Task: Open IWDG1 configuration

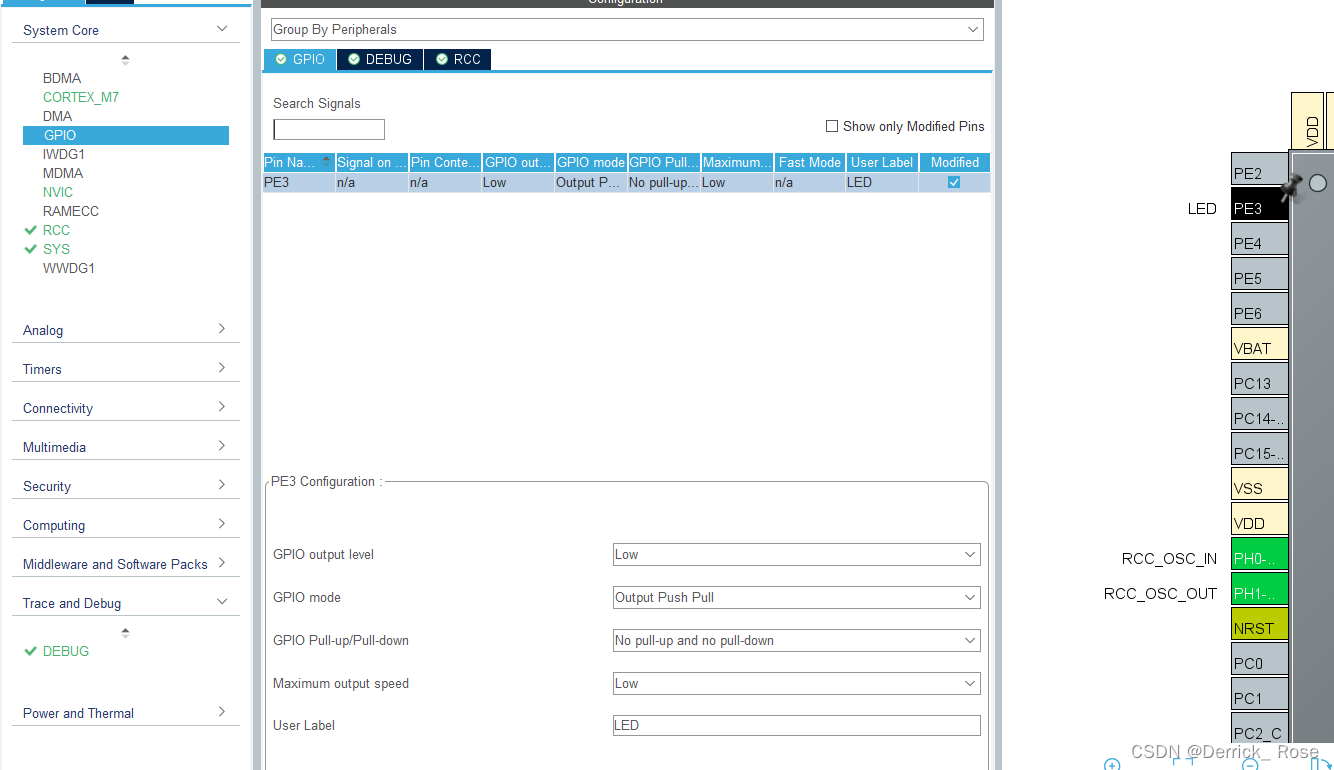Action: (x=64, y=154)
